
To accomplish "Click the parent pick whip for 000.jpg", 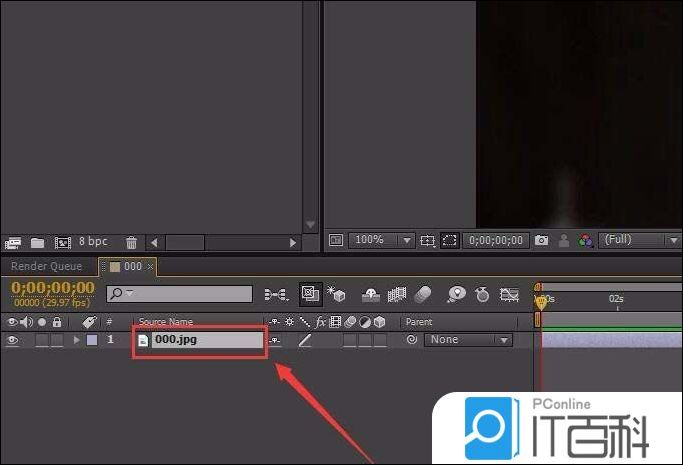I will [x=412, y=340].
